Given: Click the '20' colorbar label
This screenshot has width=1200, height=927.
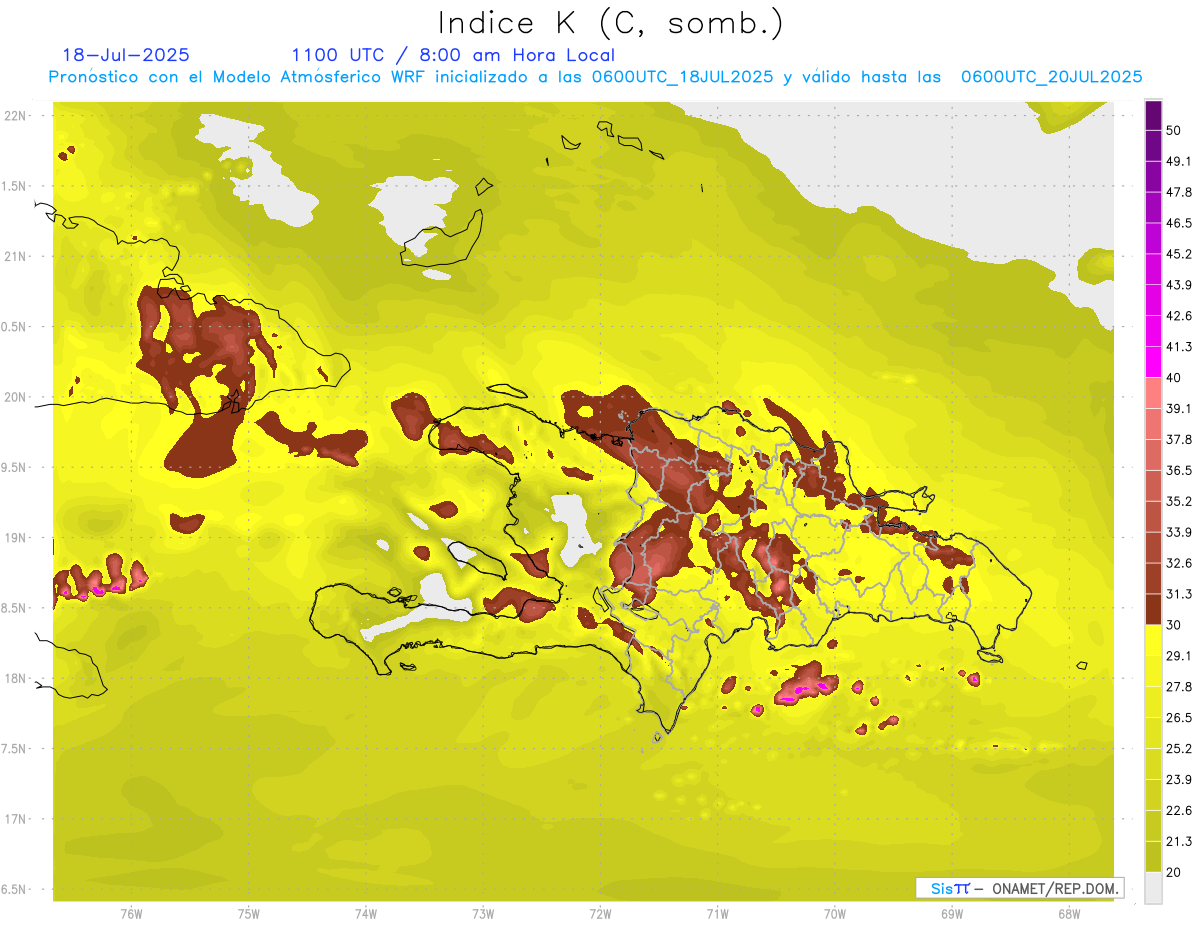Looking at the screenshot, I should pyautogui.click(x=1175, y=872).
